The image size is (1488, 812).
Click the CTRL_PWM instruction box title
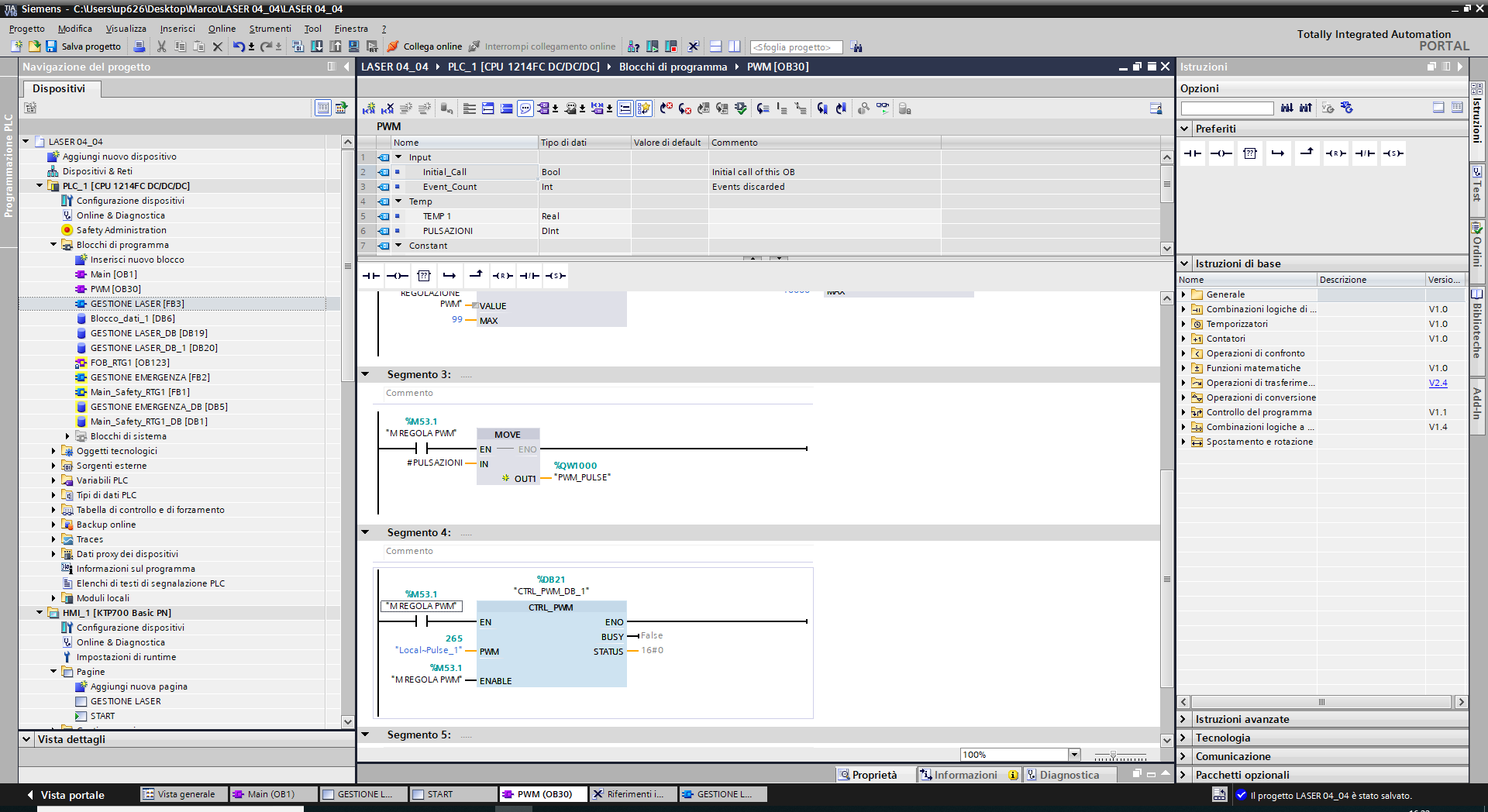[x=550, y=607]
